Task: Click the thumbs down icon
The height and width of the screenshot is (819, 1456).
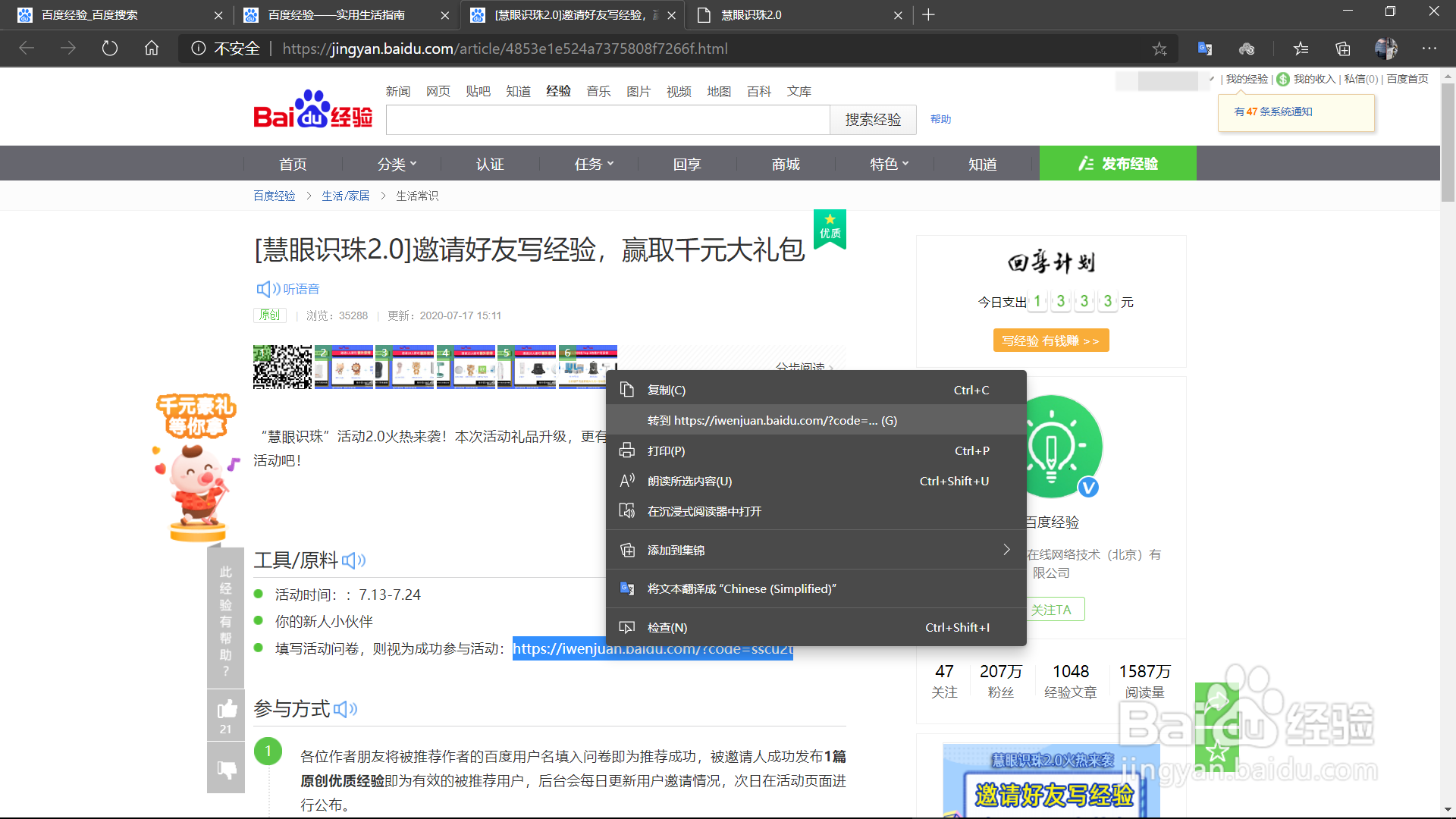Action: click(226, 770)
